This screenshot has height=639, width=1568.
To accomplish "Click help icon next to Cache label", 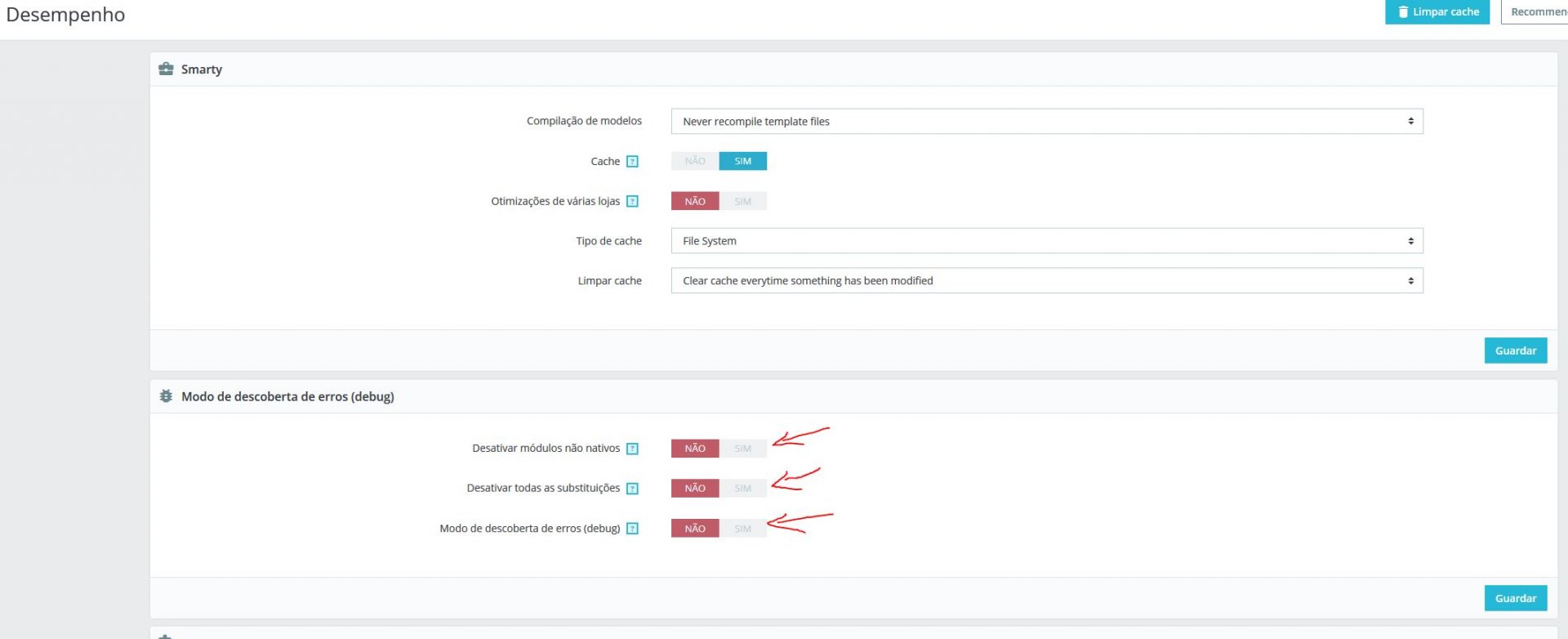I will [x=632, y=161].
